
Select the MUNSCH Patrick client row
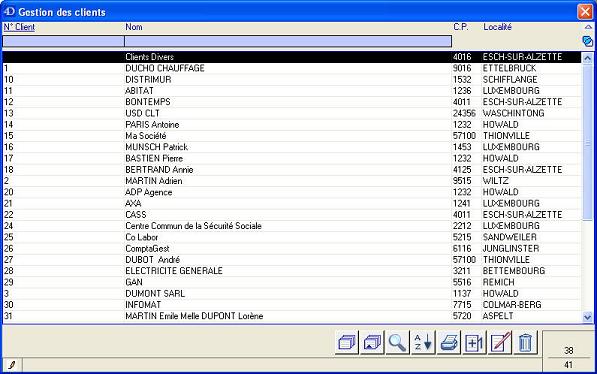(292, 147)
